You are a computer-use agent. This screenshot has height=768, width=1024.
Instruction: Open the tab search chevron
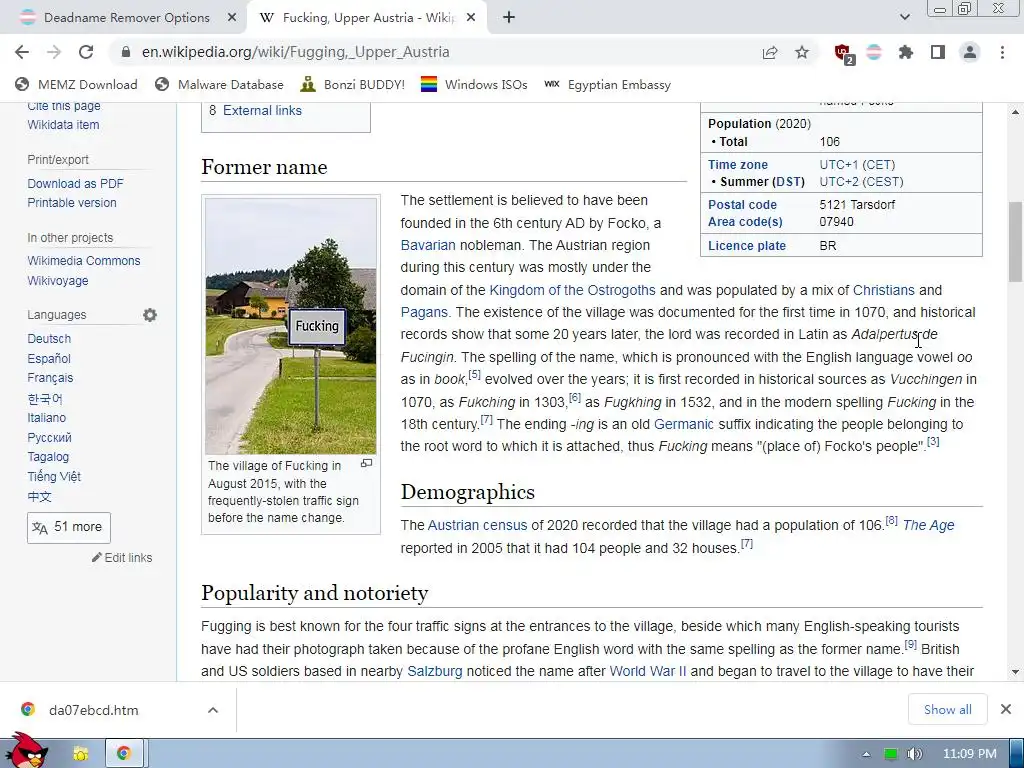[x=904, y=18]
